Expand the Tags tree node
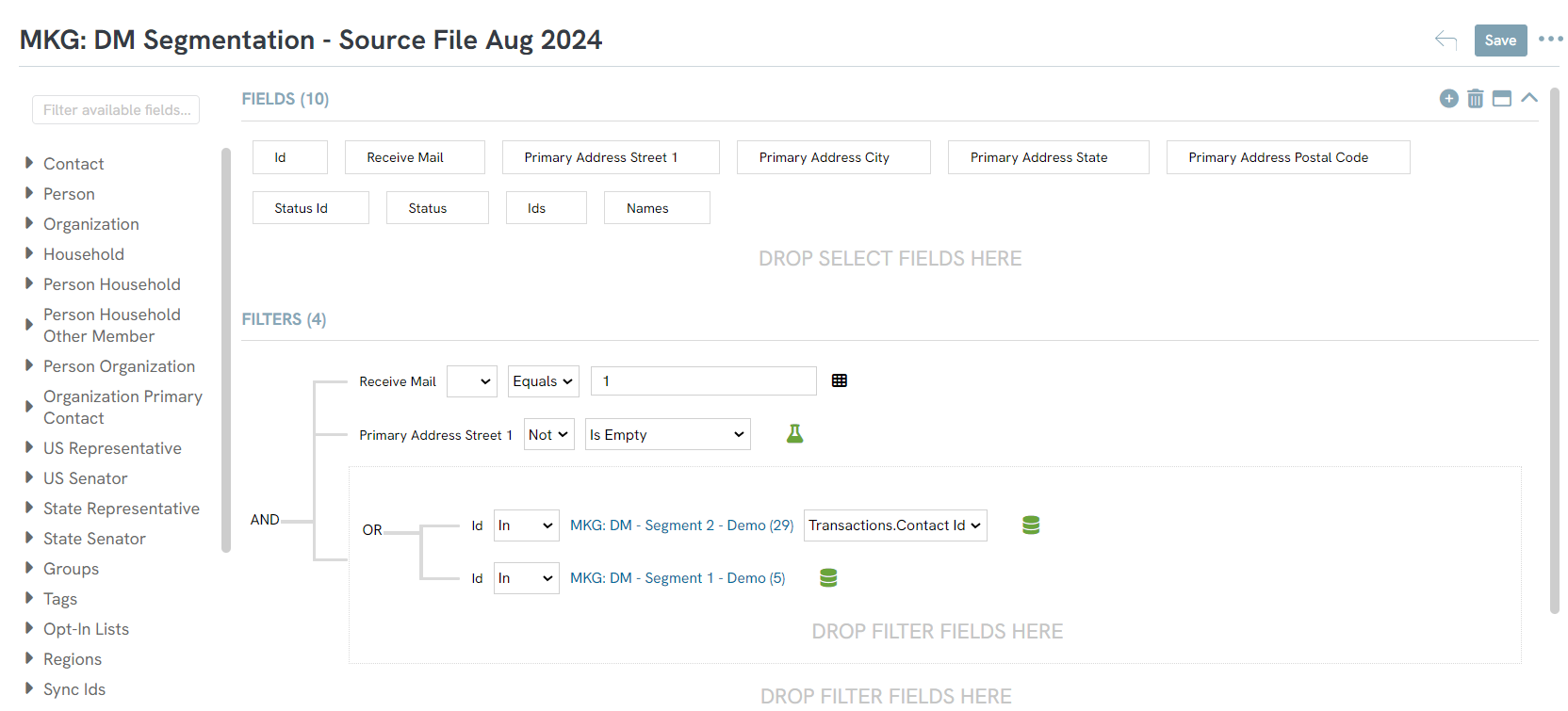1568x711 pixels. [x=29, y=598]
